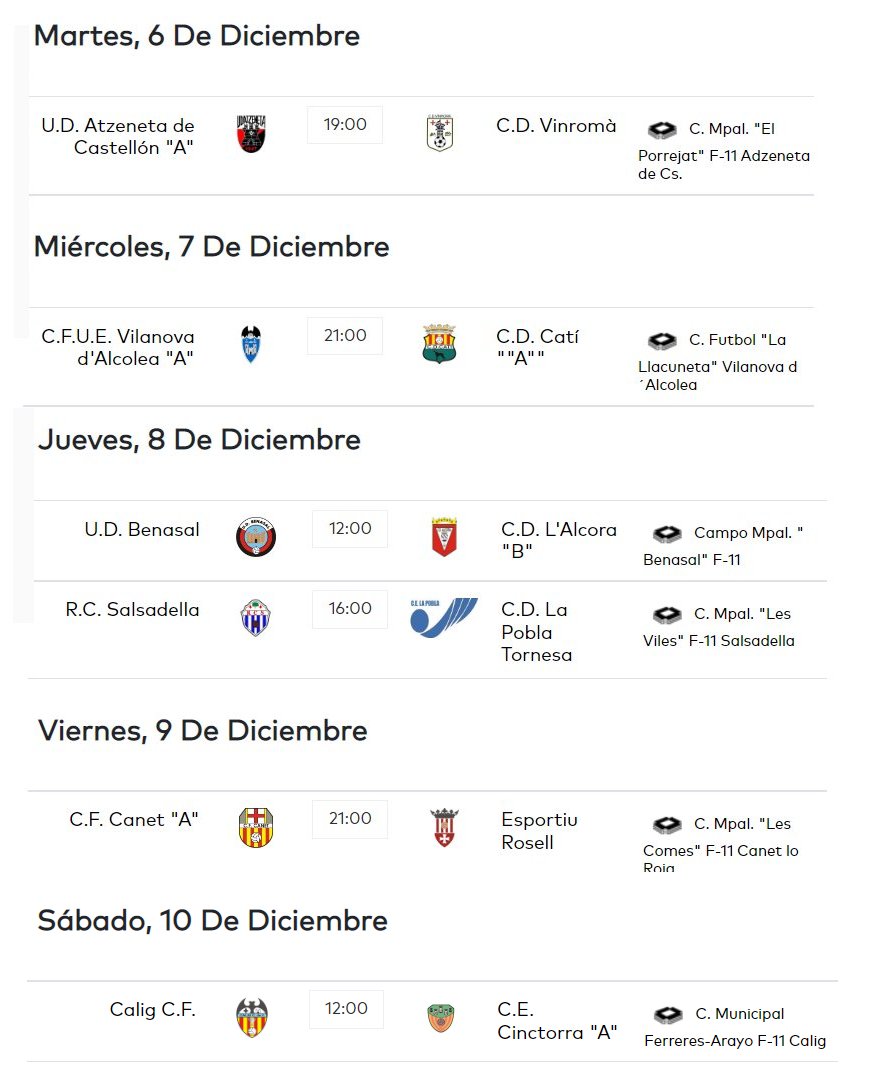Click the Sábado, 10 De Diciembre heading
896x1070 pixels.
pyautogui.click(x=213, y=921)
